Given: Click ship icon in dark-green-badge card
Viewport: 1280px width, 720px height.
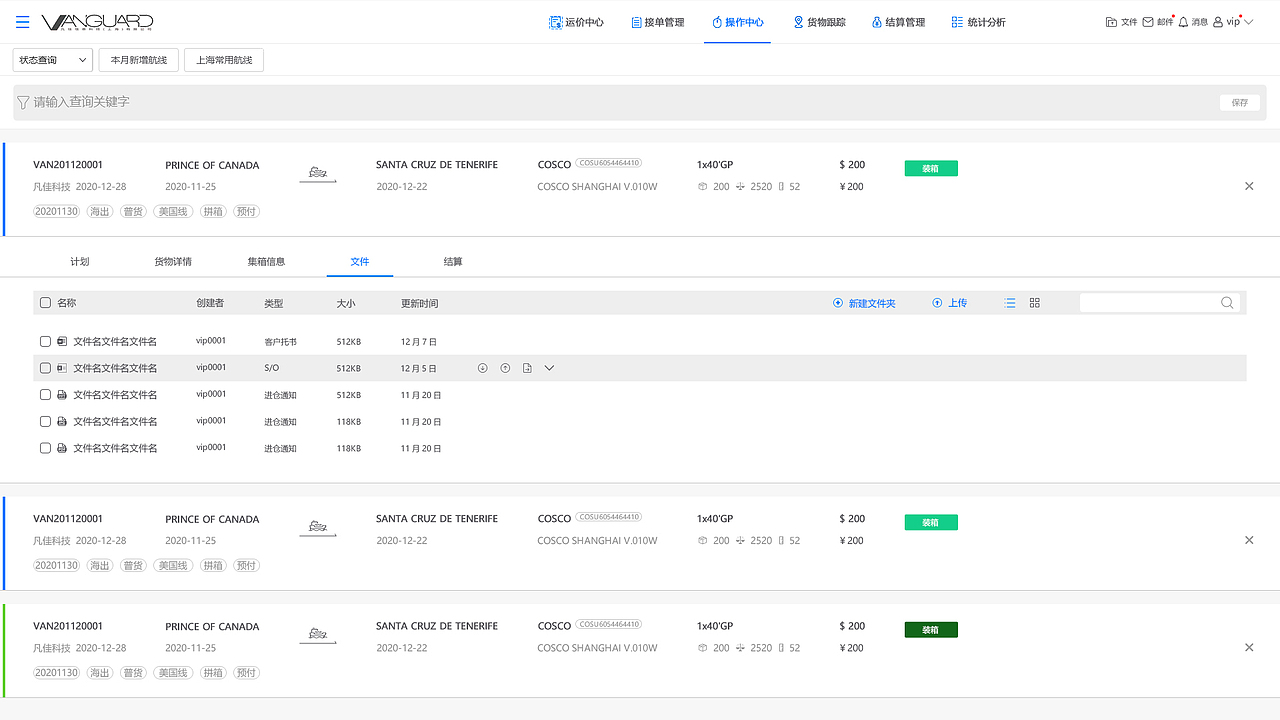Looking at the screenshot, I should click(318, 636).
